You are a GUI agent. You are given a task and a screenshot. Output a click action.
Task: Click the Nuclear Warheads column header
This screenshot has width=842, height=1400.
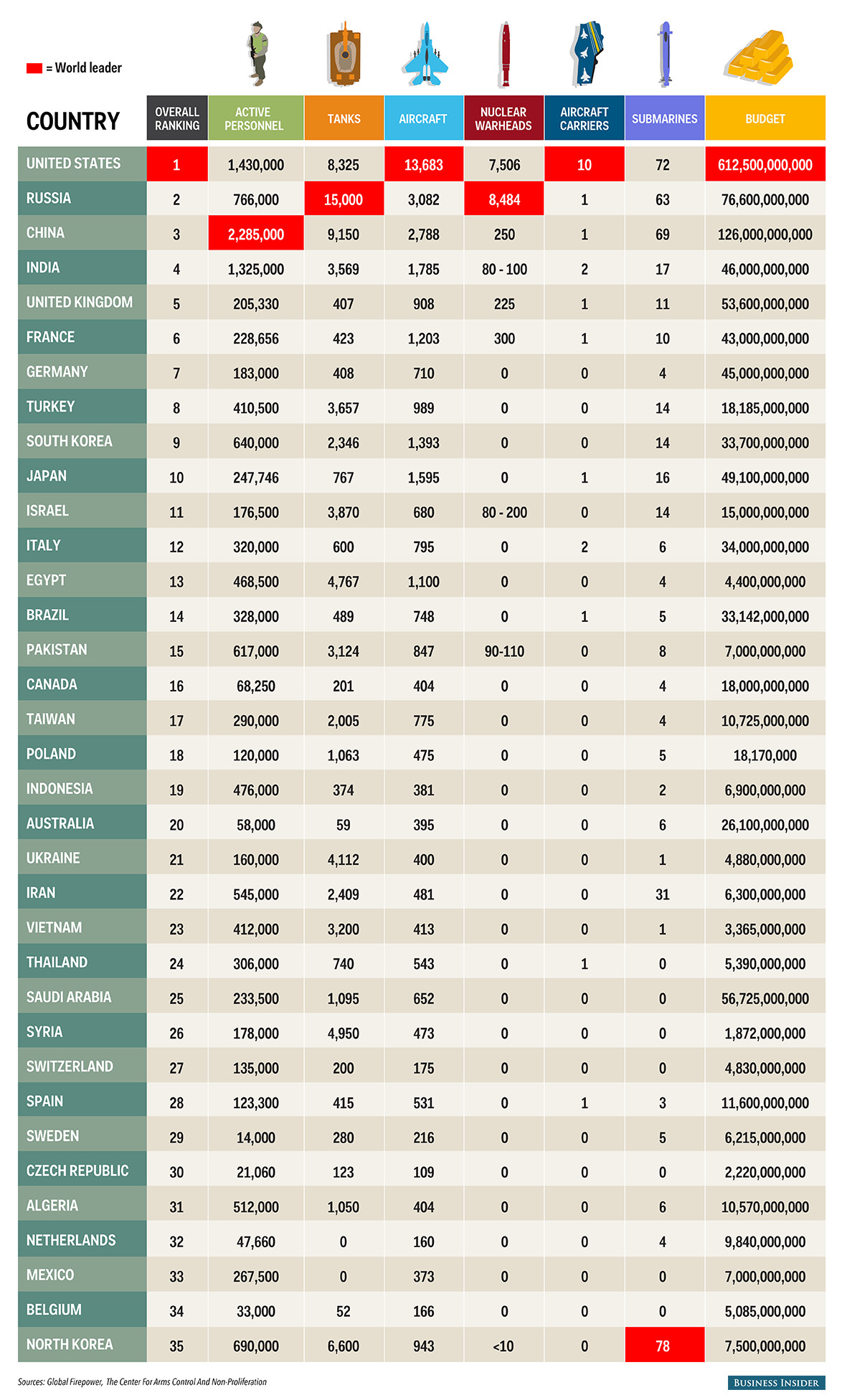tap(503, 118)
